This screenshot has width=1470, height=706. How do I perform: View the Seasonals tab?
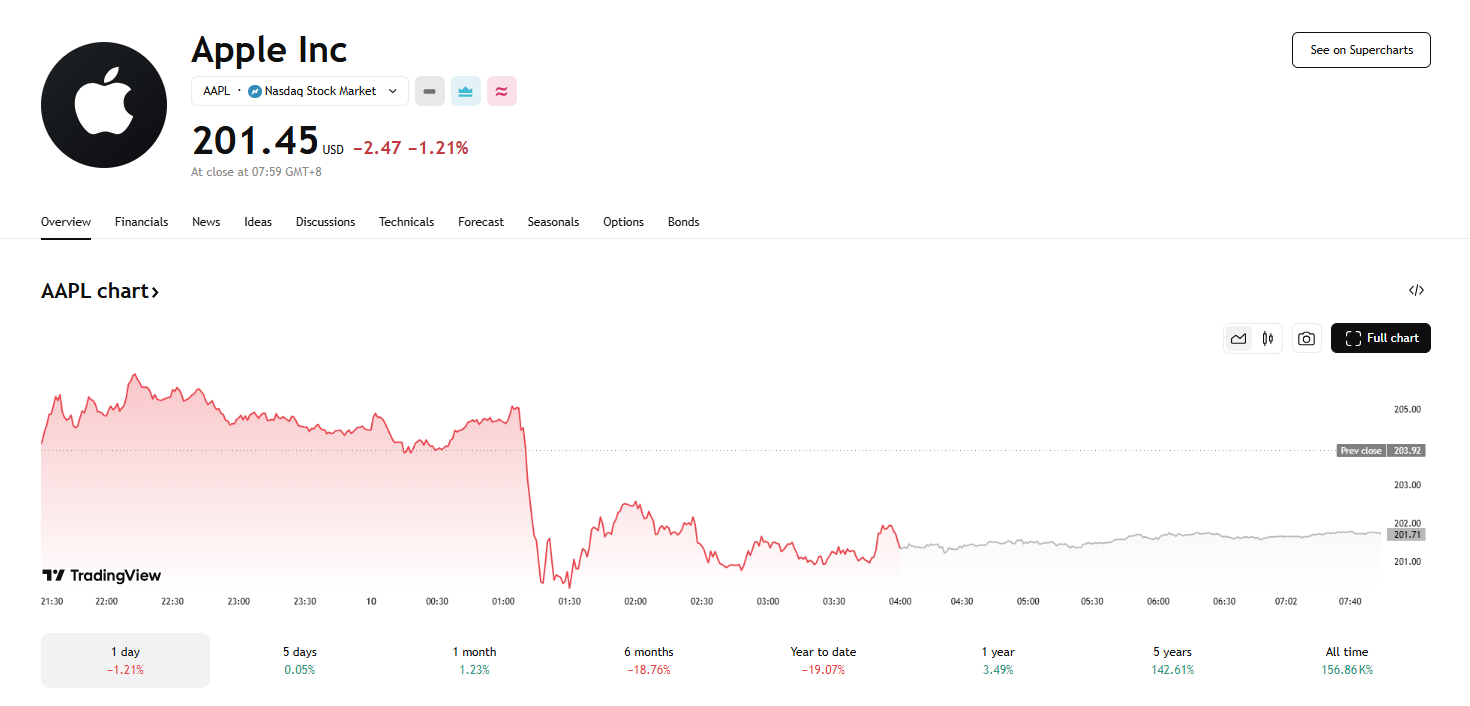coord(553,222)
